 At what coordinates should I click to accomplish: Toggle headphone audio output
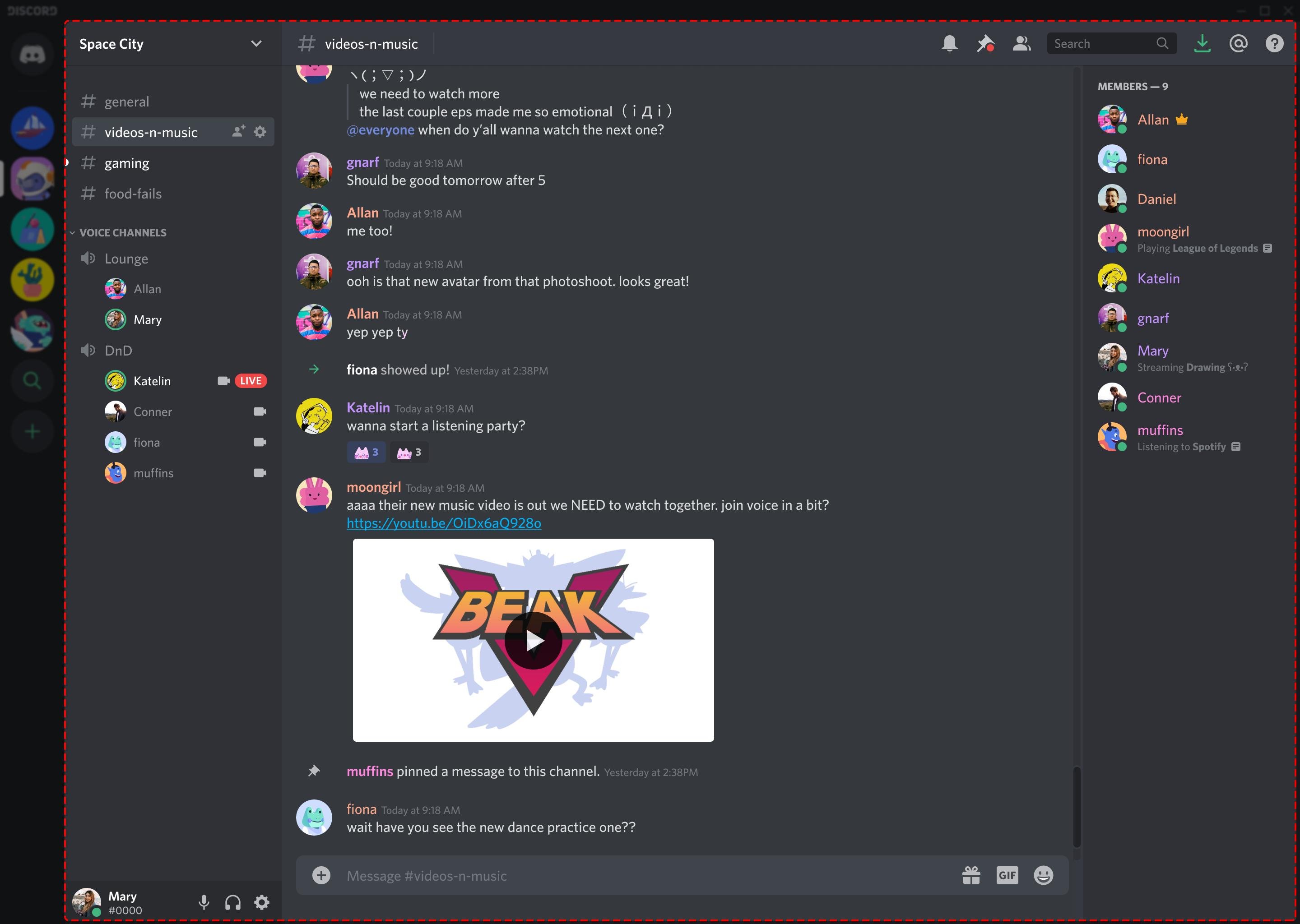coord(232,903)
